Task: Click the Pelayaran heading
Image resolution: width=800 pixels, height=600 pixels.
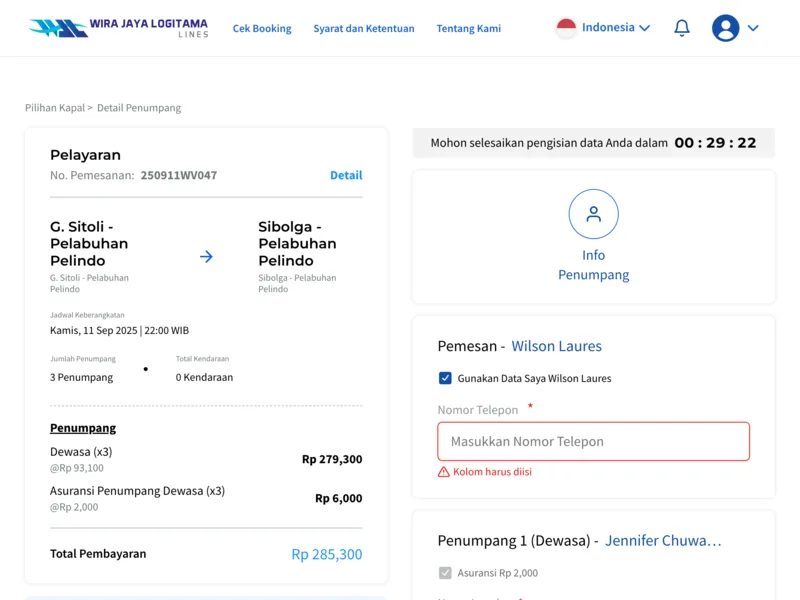Action: pos(85,155)
